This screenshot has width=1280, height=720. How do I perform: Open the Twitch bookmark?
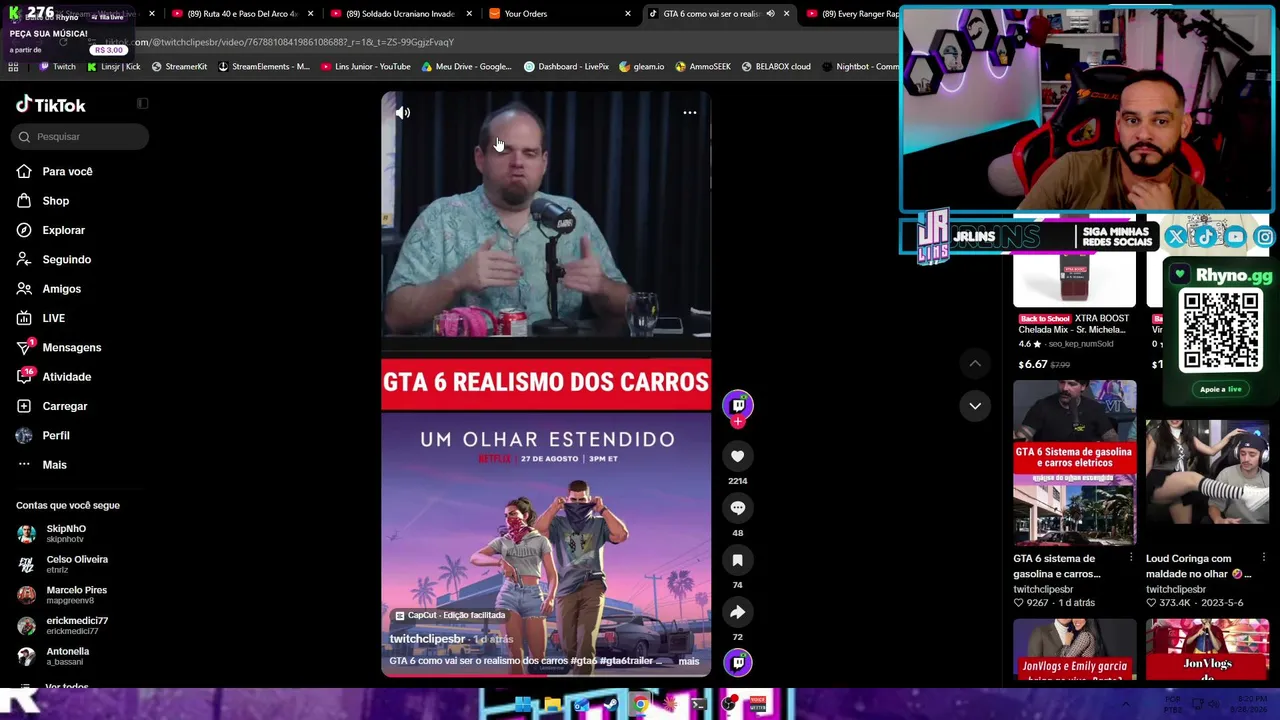coord(57,67)
